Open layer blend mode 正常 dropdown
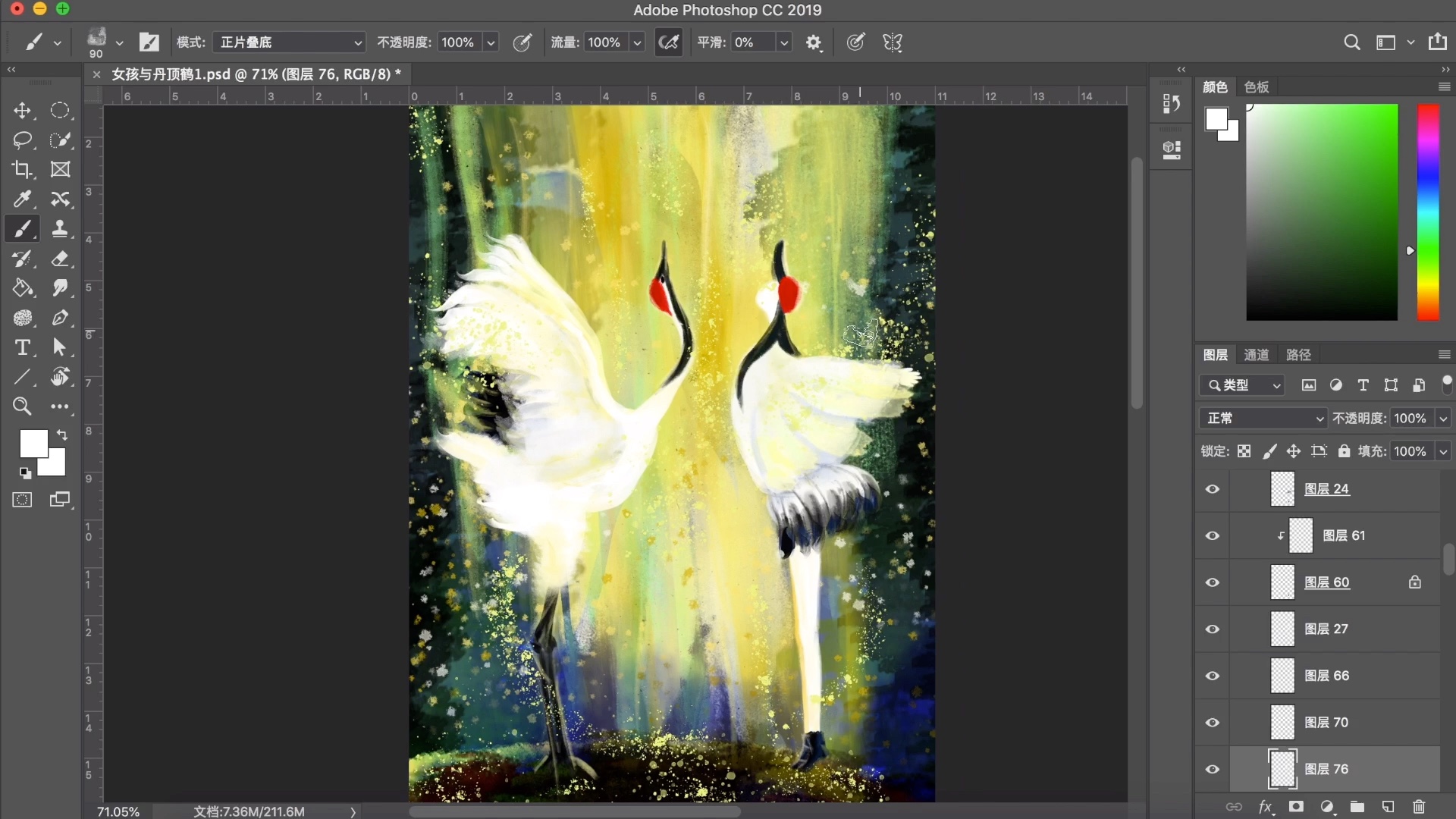Viewport: 1456px width, 819px height. pyautogui.click(x=1263, y=419)
